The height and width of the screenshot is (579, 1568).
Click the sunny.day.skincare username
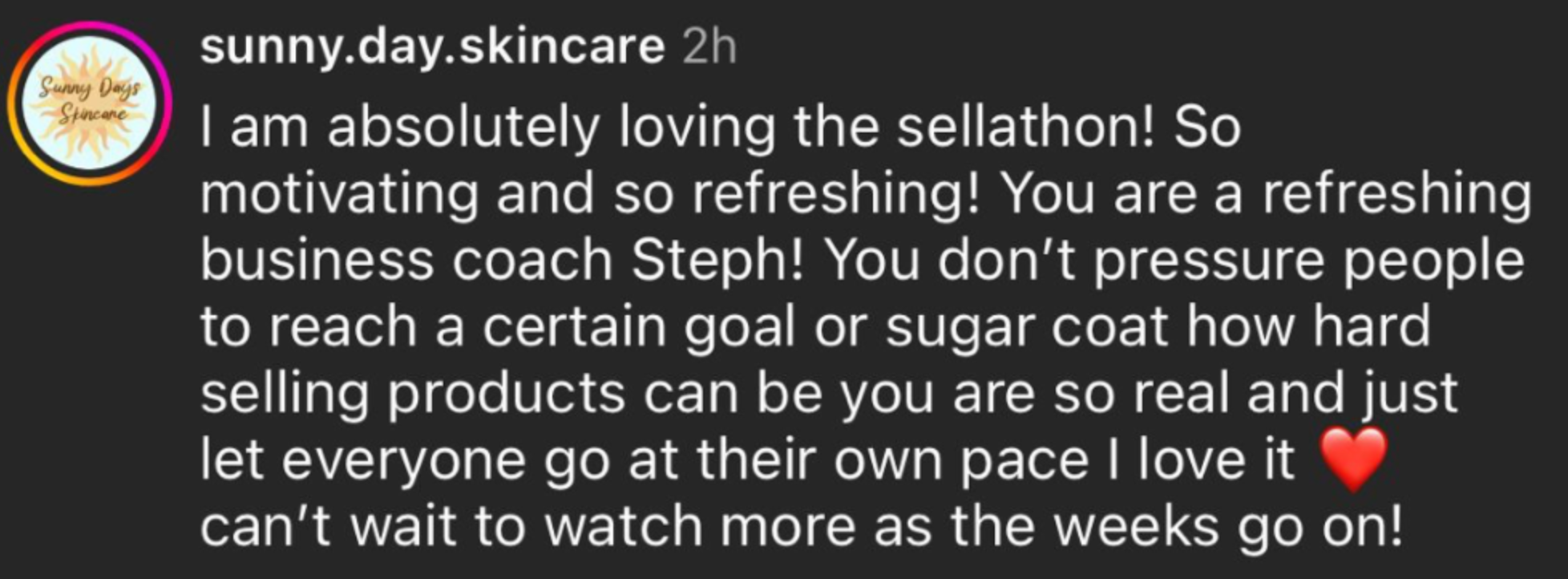[432, 47]
